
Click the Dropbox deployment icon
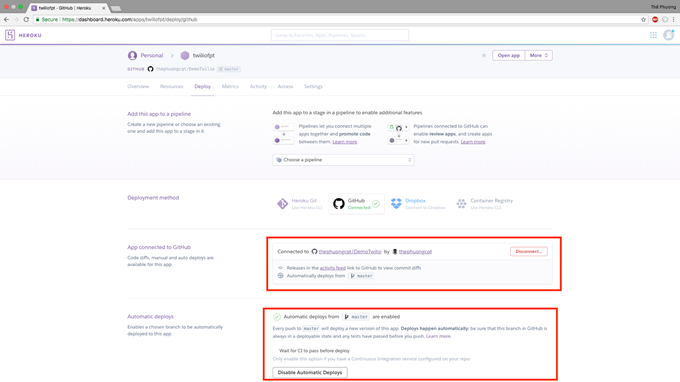click(x=396, y=203)
